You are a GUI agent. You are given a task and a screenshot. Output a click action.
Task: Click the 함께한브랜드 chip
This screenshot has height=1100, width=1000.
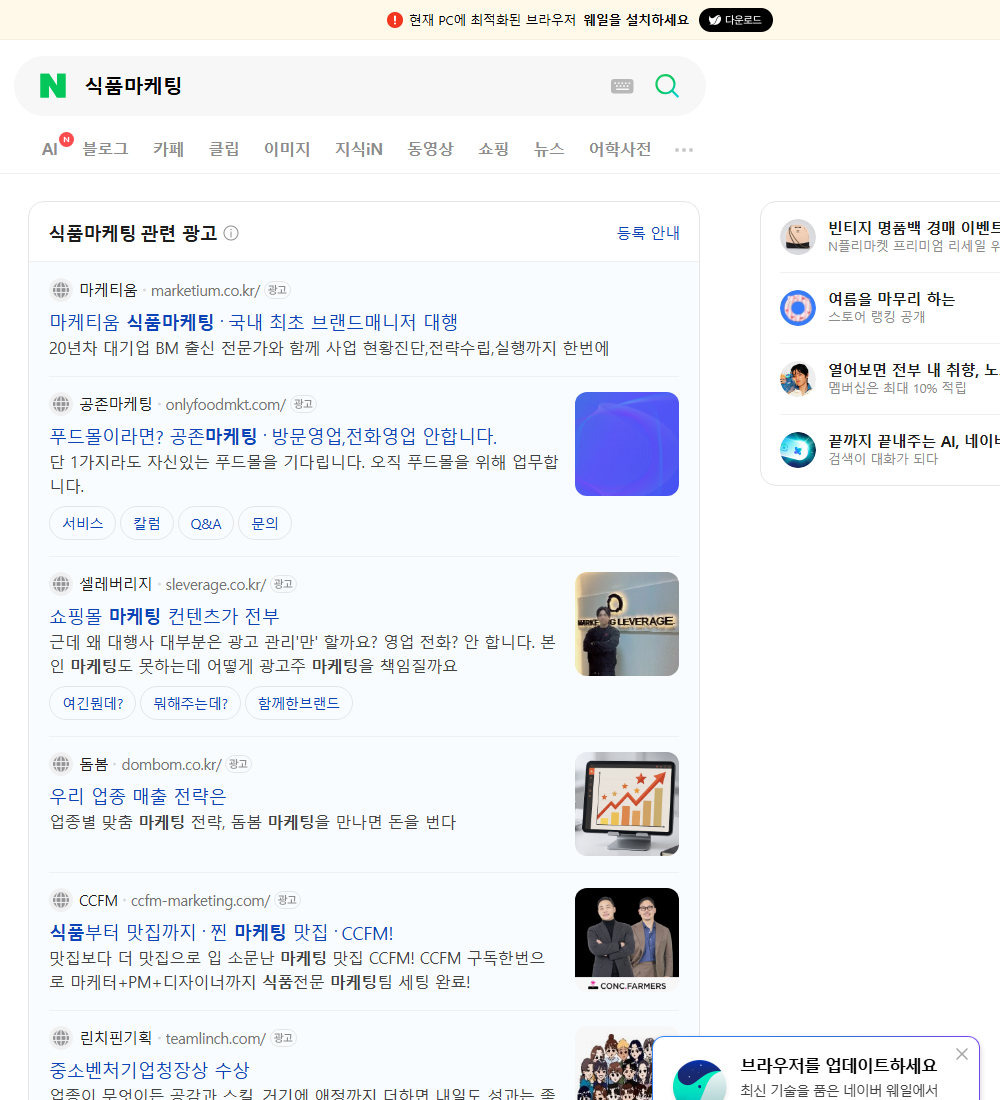(298, 703)
